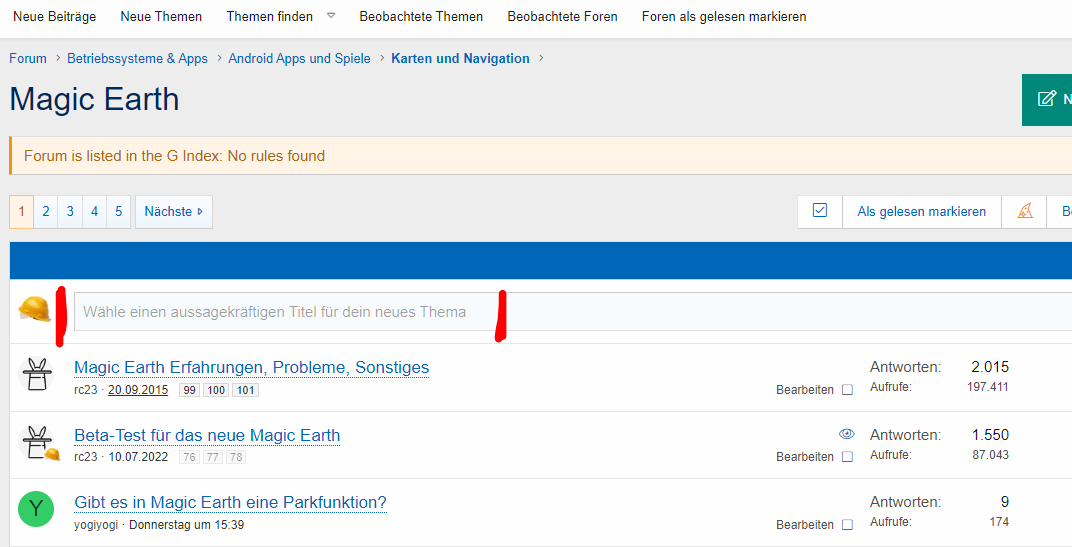Expand the Themen finden dropdown arrow
1072x547 pixels.
click(331, 16)
